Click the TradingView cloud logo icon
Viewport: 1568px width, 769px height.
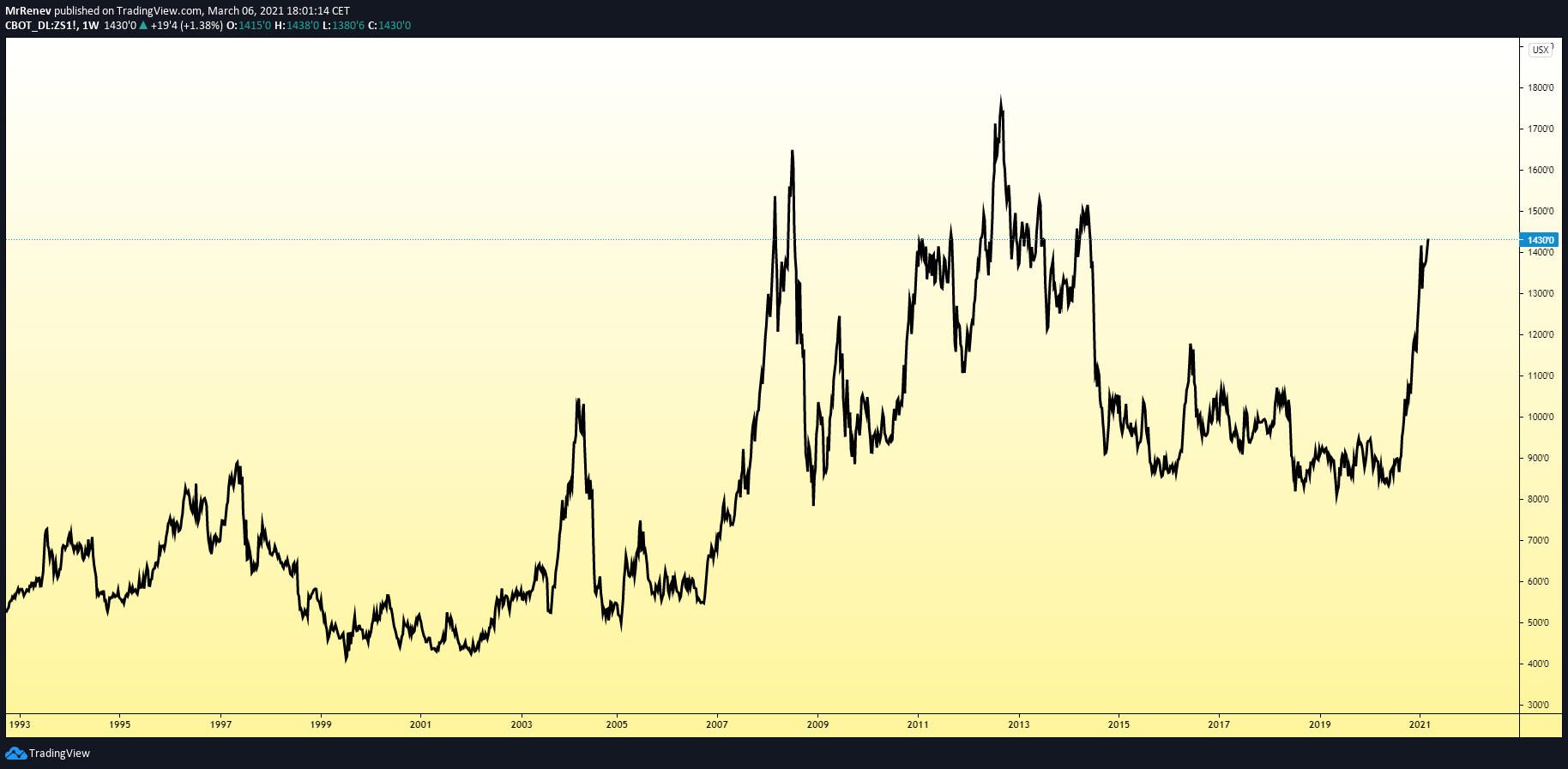15,753
